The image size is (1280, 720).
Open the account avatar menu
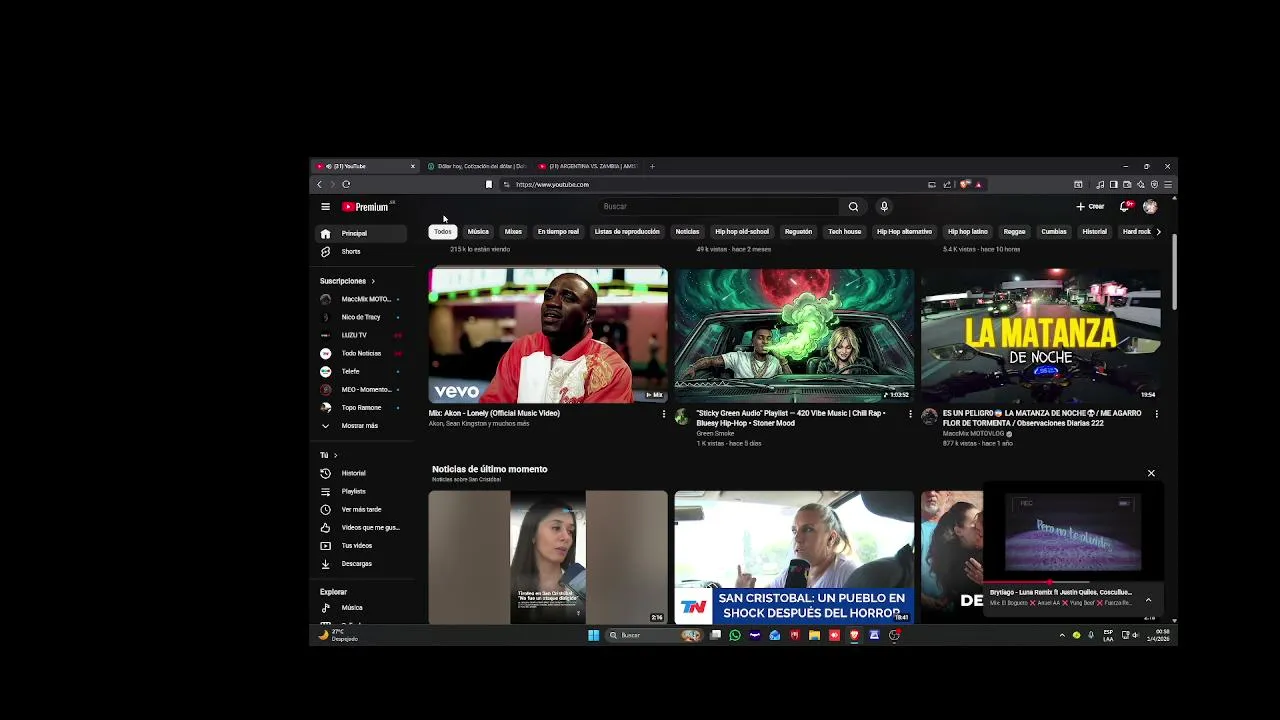coord(1150,207)
